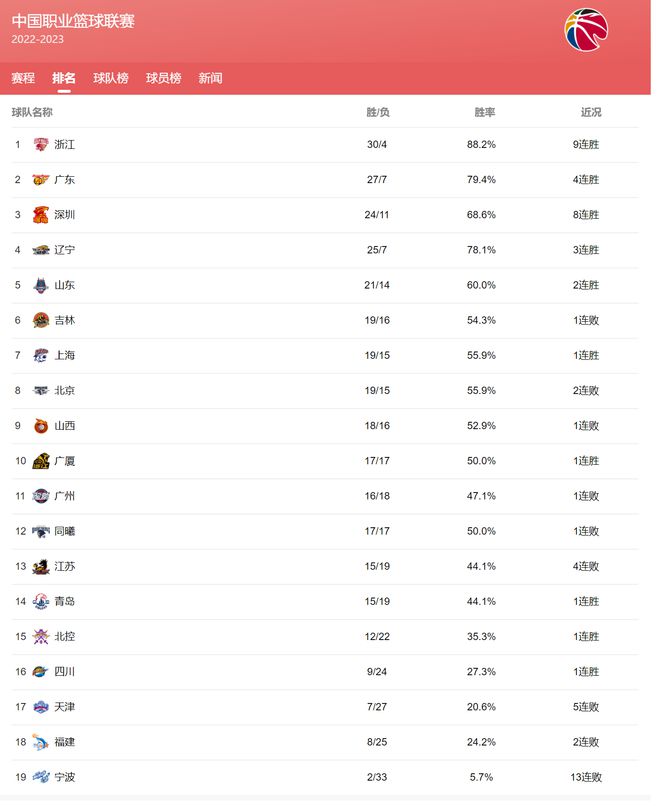Click the 浙江 team logo icon

coord(41,145)
